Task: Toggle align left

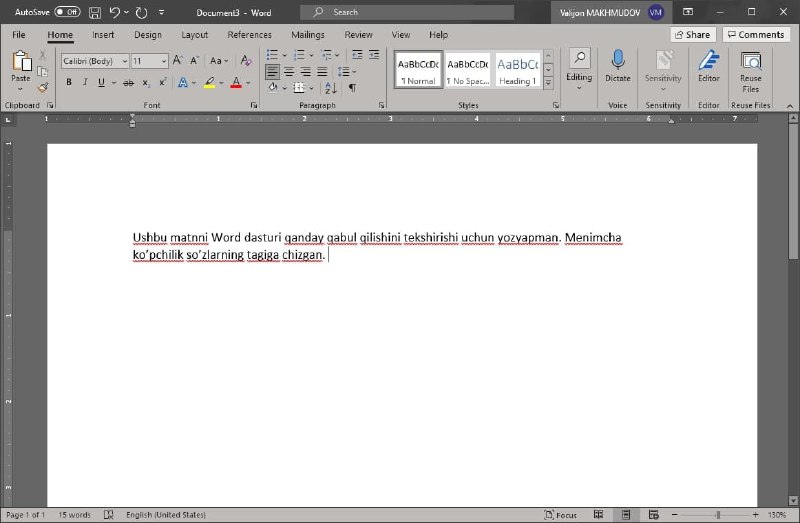Action: [272, 71]
